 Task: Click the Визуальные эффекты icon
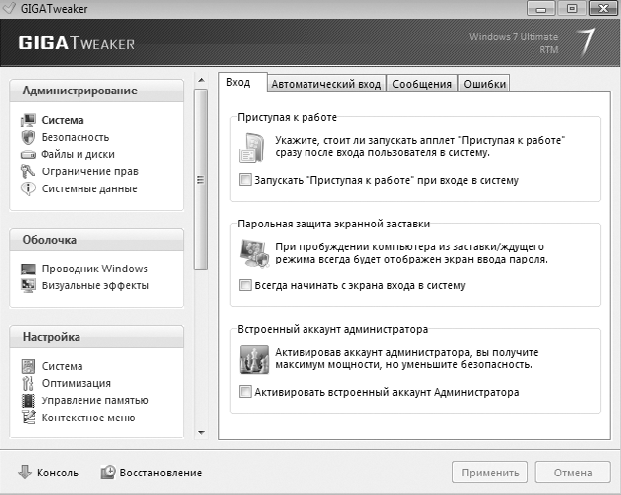28,286
